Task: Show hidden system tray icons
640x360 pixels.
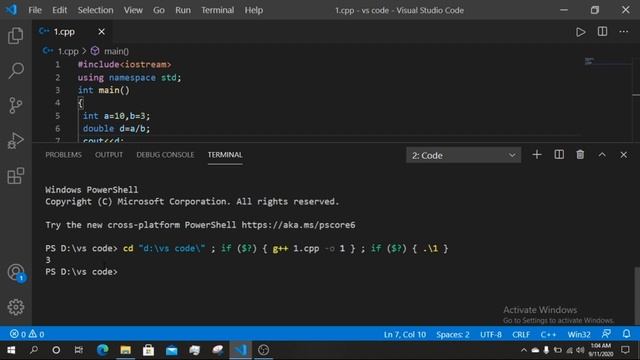Action: tap(524, 350)
